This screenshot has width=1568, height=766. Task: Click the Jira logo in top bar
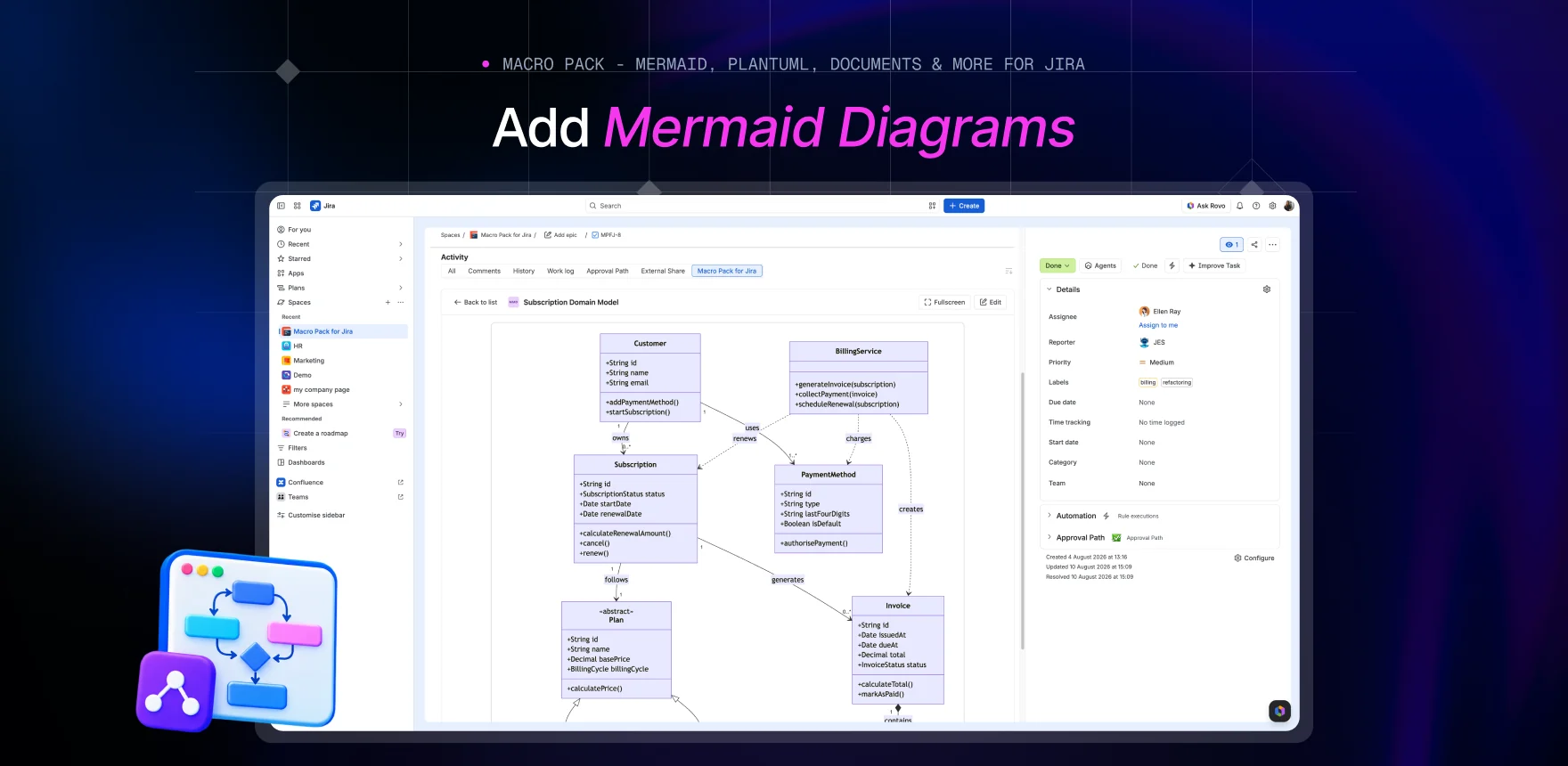coord(323,206)
